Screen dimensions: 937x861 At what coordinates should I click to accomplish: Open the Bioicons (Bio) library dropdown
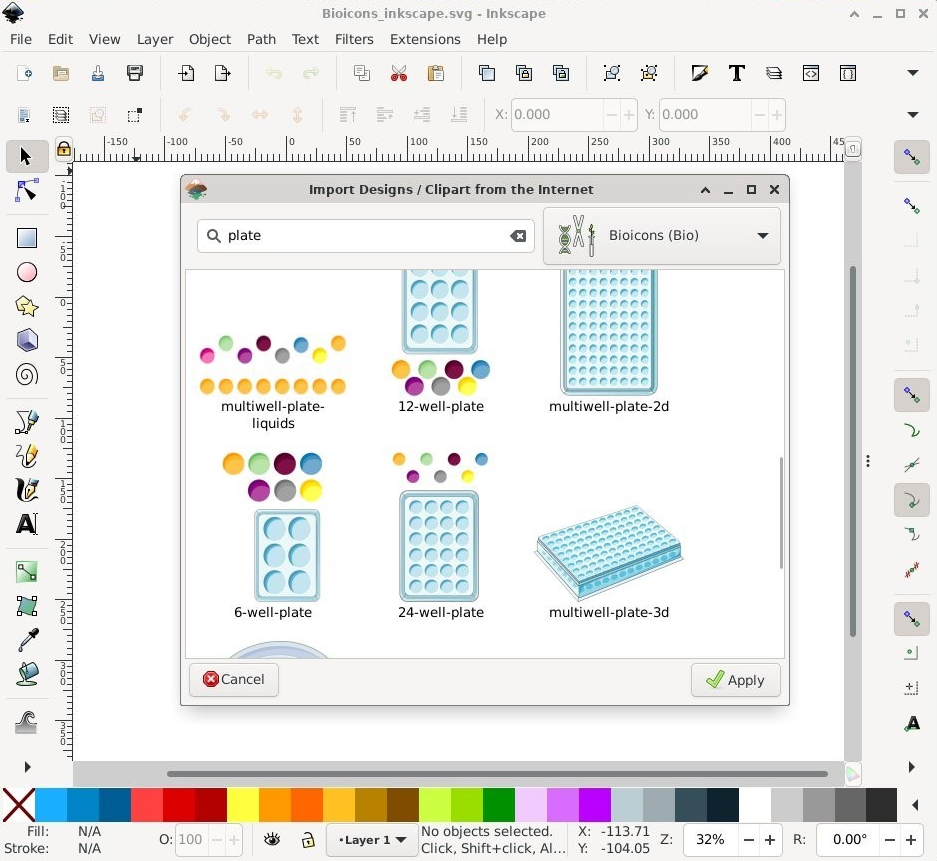[662, 236]
